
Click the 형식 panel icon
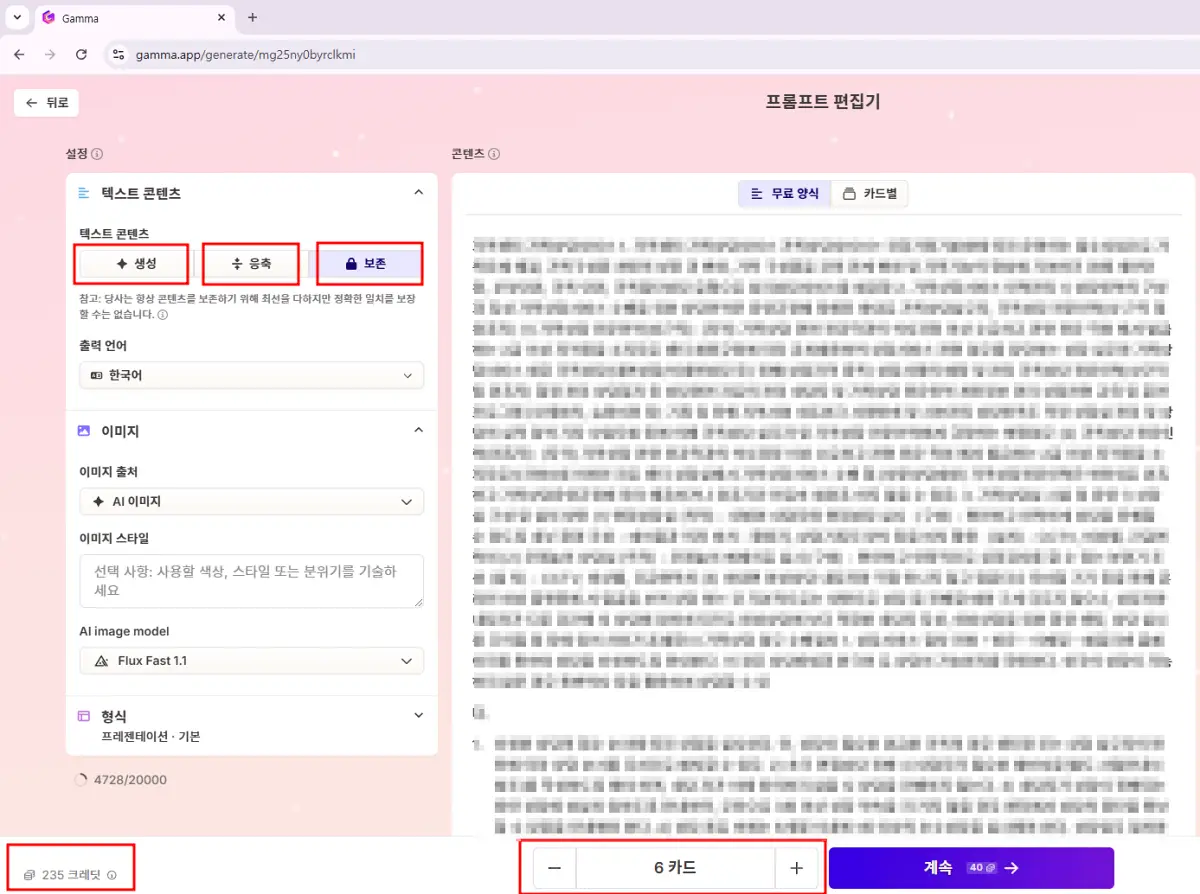point(84,715)
